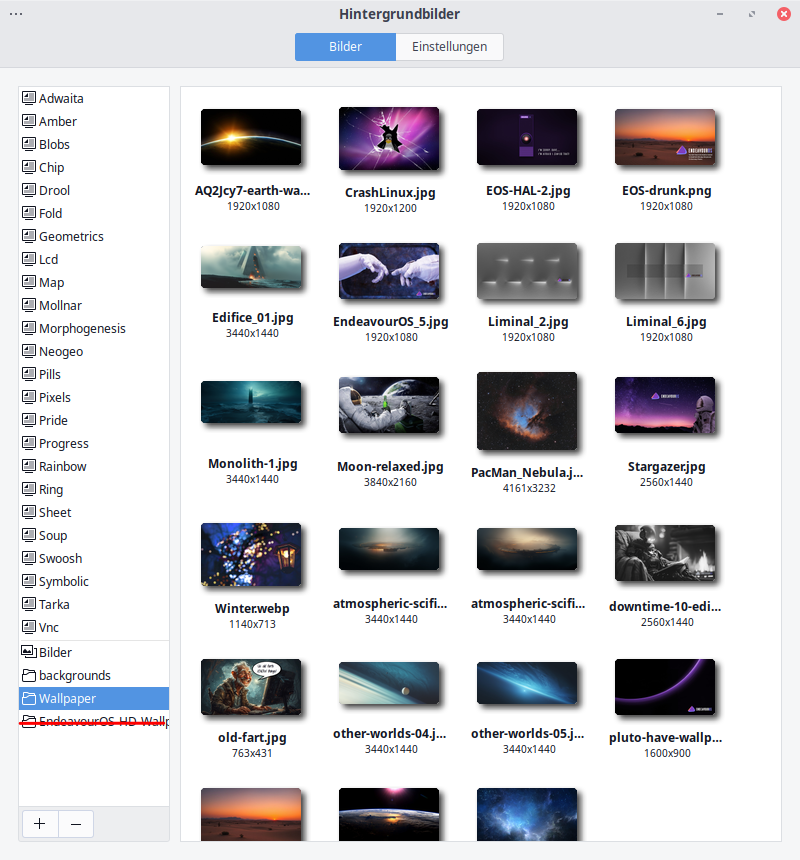Select the old-fart.jpg thumbnail
The image size is (800, 860).
click(251, 687)
